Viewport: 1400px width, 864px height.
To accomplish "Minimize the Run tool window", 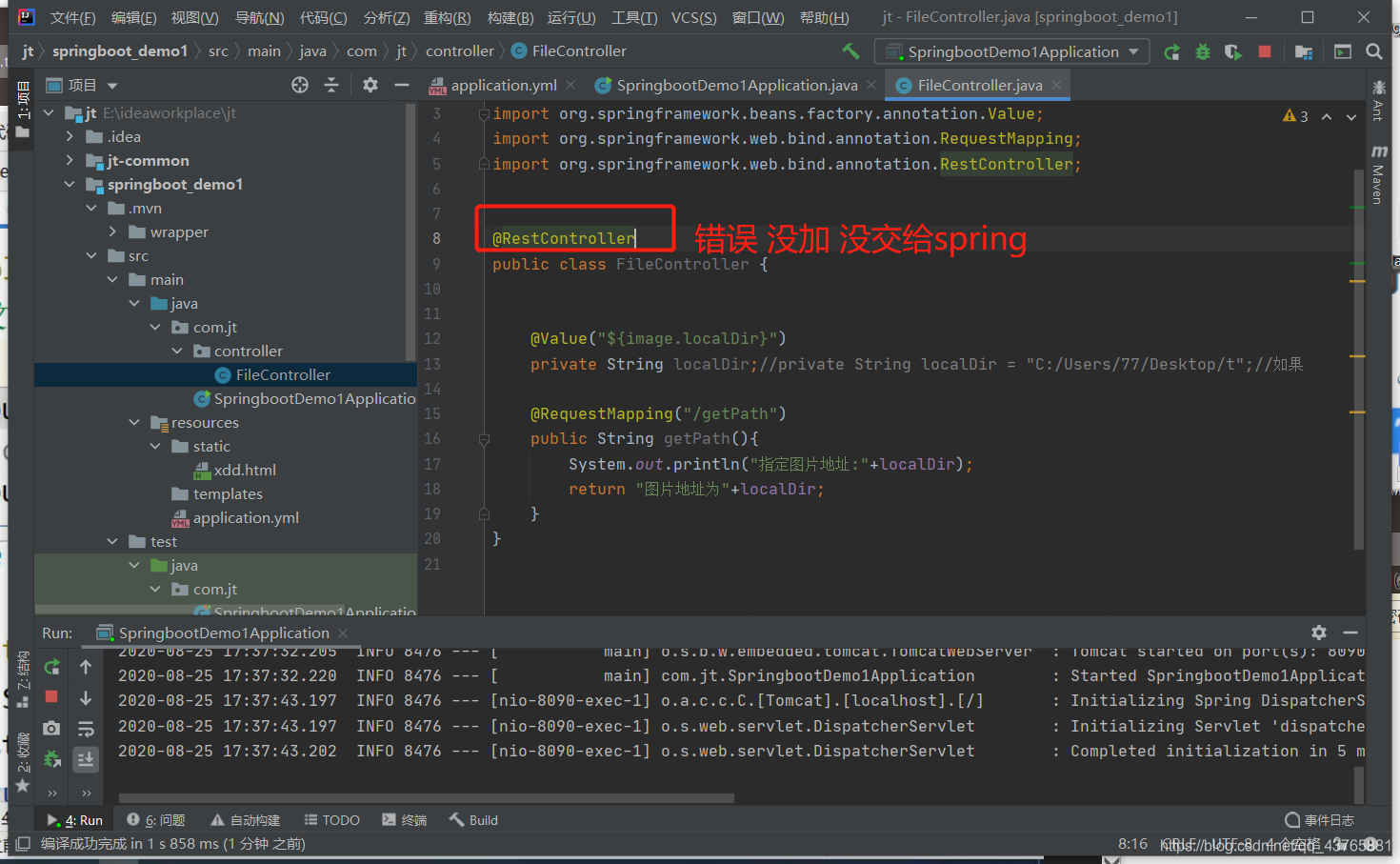I will click(x=1350, y=633).
